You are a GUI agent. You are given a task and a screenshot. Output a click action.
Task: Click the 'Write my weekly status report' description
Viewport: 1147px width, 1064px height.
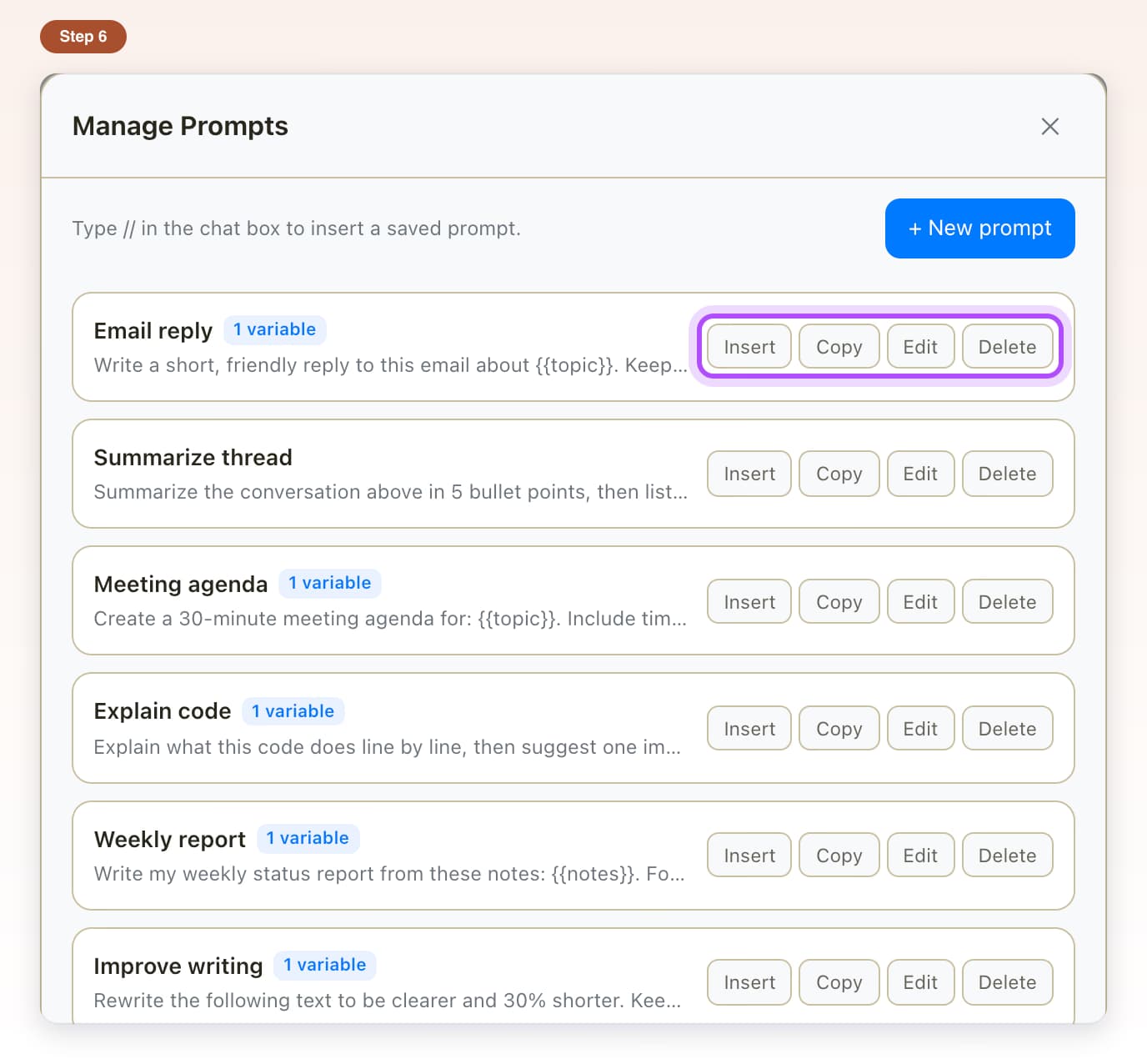(x=389, y=874)
